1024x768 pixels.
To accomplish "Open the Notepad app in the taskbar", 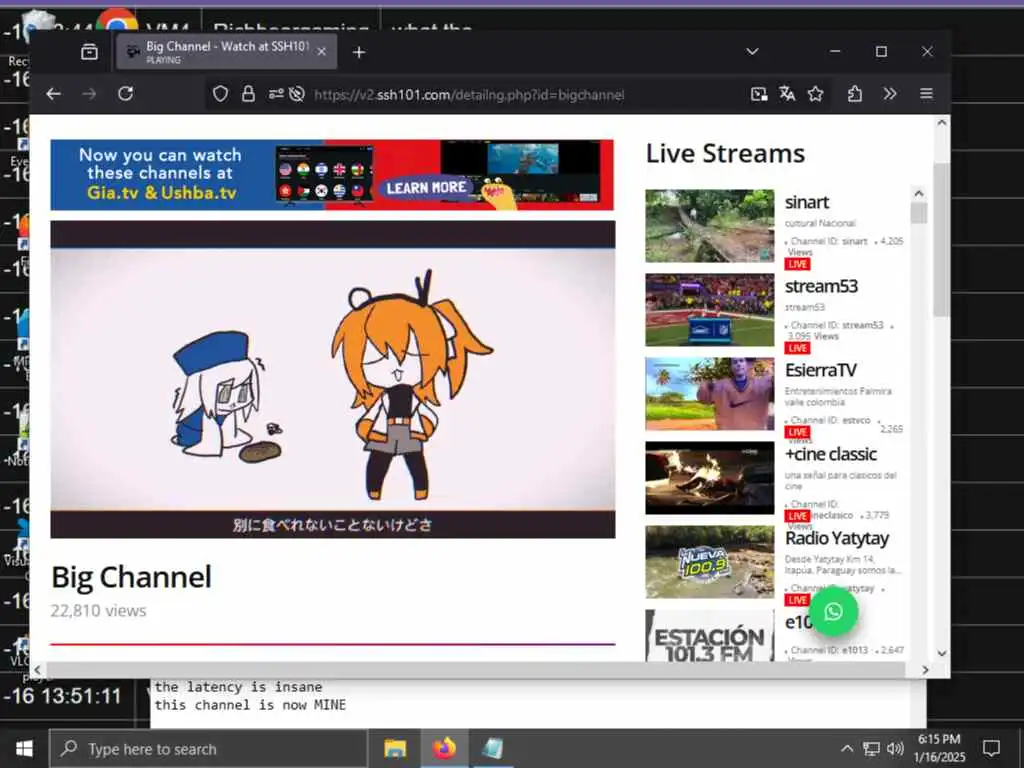I will pos(492,748).
